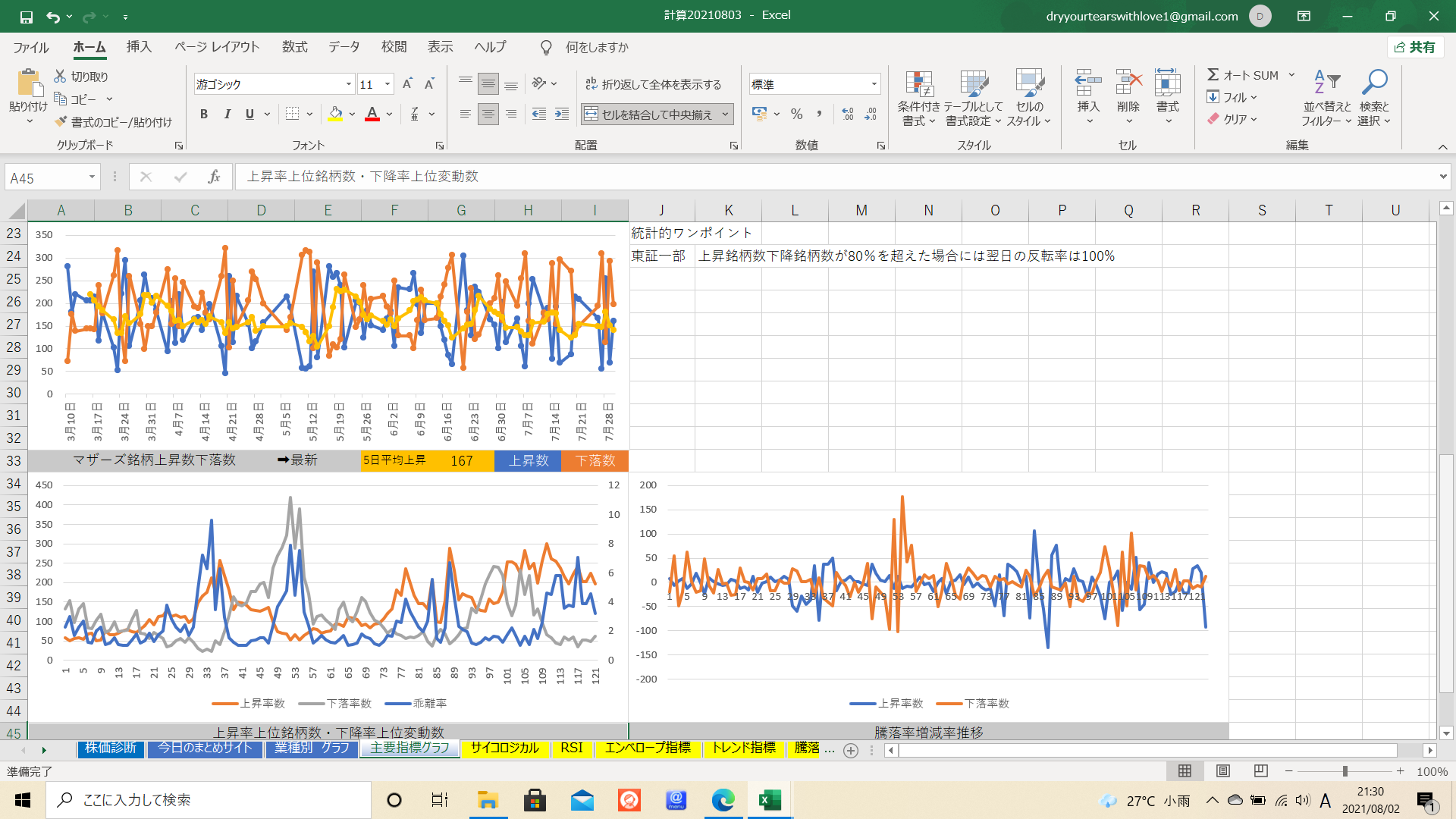The height and width of the screenshot is (819, 1456).
Task: Toggle Wrap Text for the cell
Action: (653, 84)
